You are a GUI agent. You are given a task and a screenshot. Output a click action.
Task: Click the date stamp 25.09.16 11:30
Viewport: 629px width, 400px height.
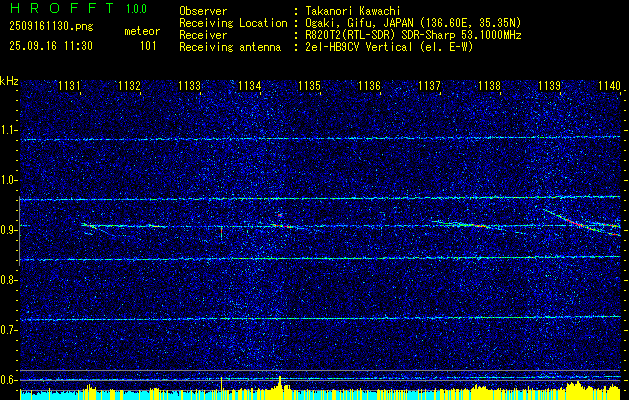click(51, 46)
